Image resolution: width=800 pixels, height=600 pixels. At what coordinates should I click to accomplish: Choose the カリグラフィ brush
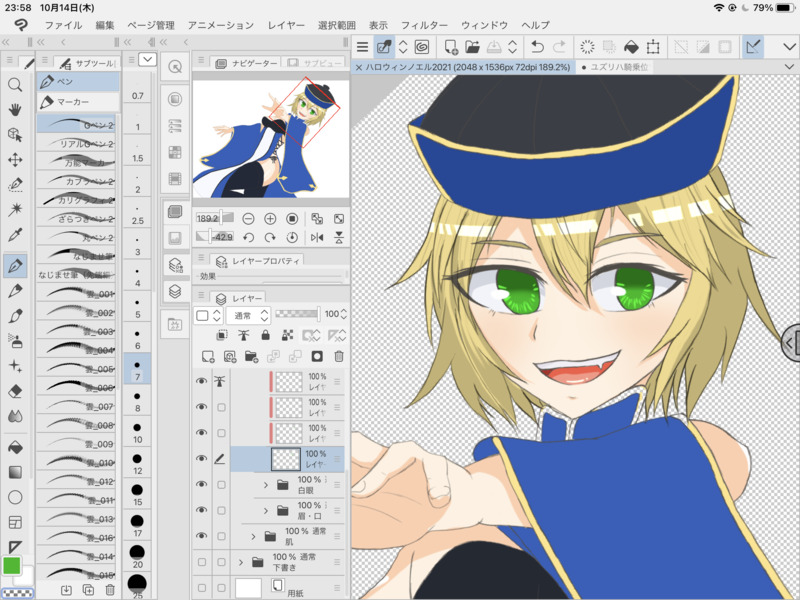pos(76,199)
